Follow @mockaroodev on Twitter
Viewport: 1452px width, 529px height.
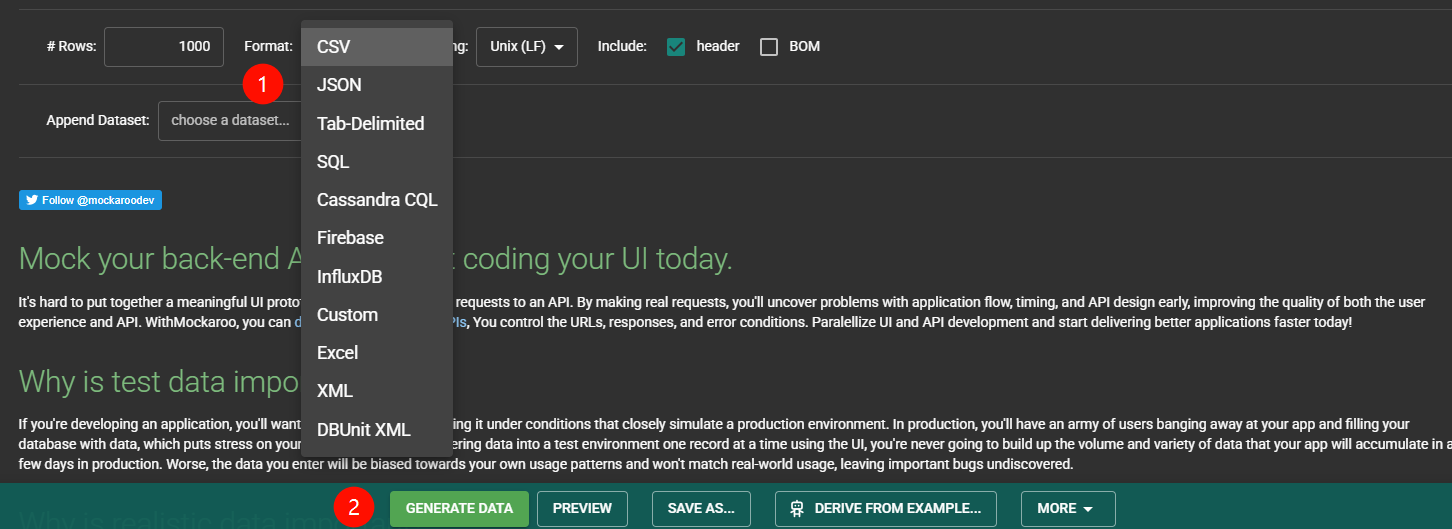click(90, 200)
